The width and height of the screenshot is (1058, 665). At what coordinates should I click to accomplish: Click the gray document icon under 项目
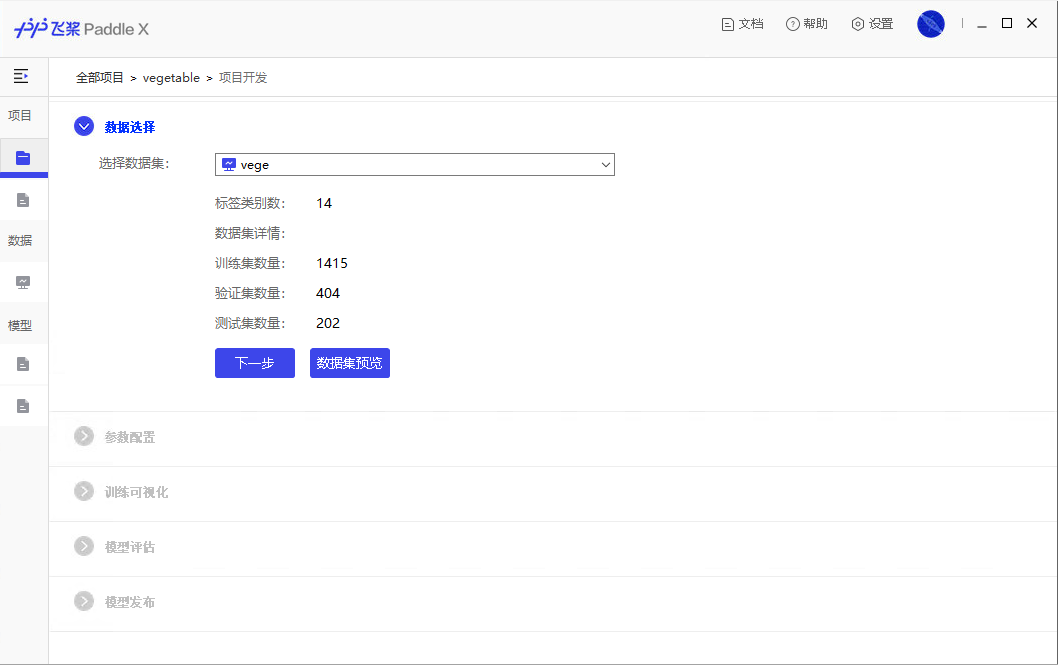(x=23, y=200)
